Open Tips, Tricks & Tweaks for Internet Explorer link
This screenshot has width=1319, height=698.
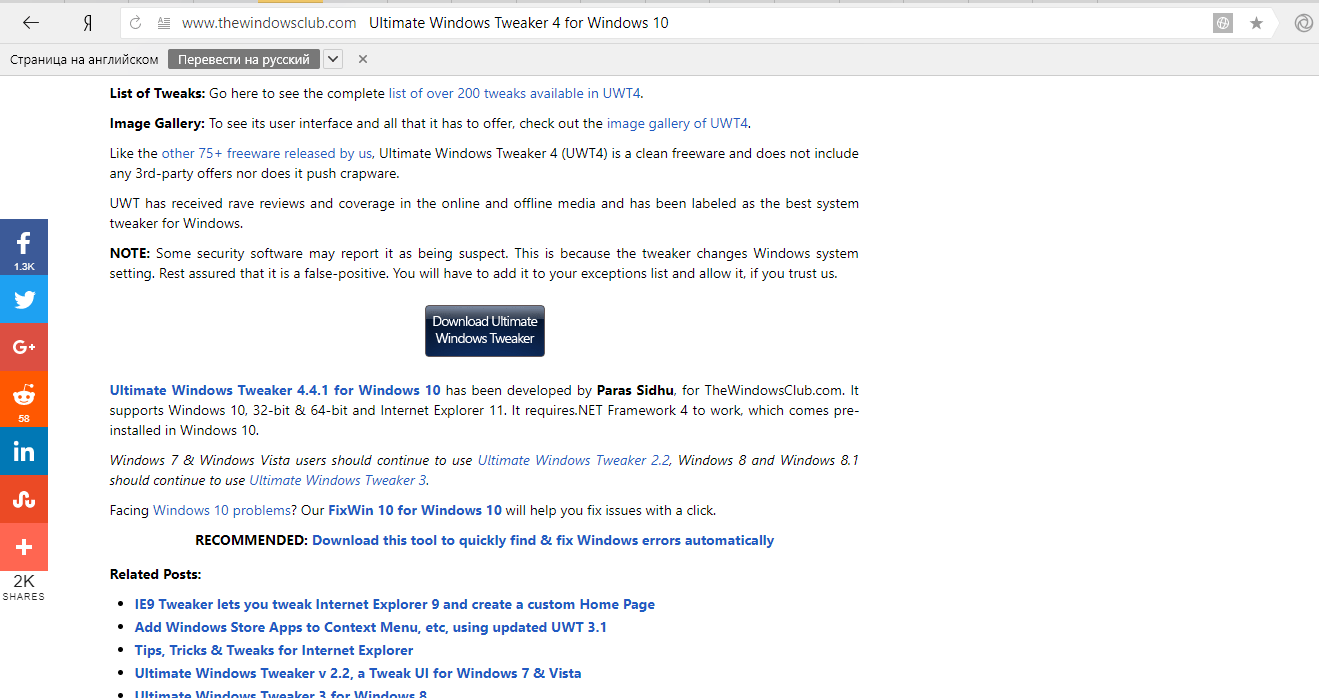[x=274, y=650]
